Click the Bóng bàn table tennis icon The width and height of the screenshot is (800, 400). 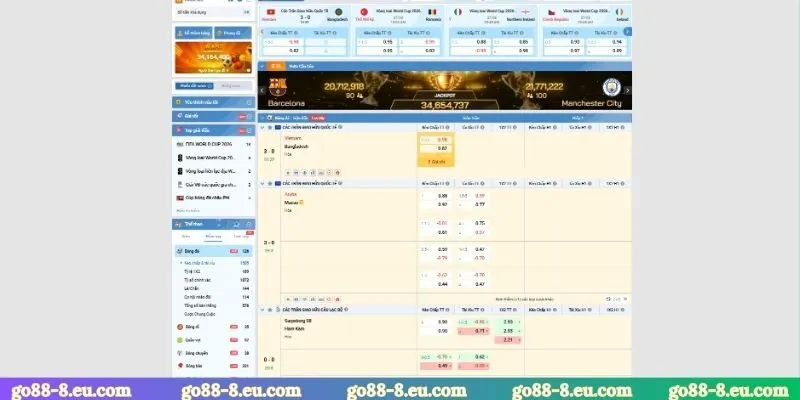click(x=180, y=366)
